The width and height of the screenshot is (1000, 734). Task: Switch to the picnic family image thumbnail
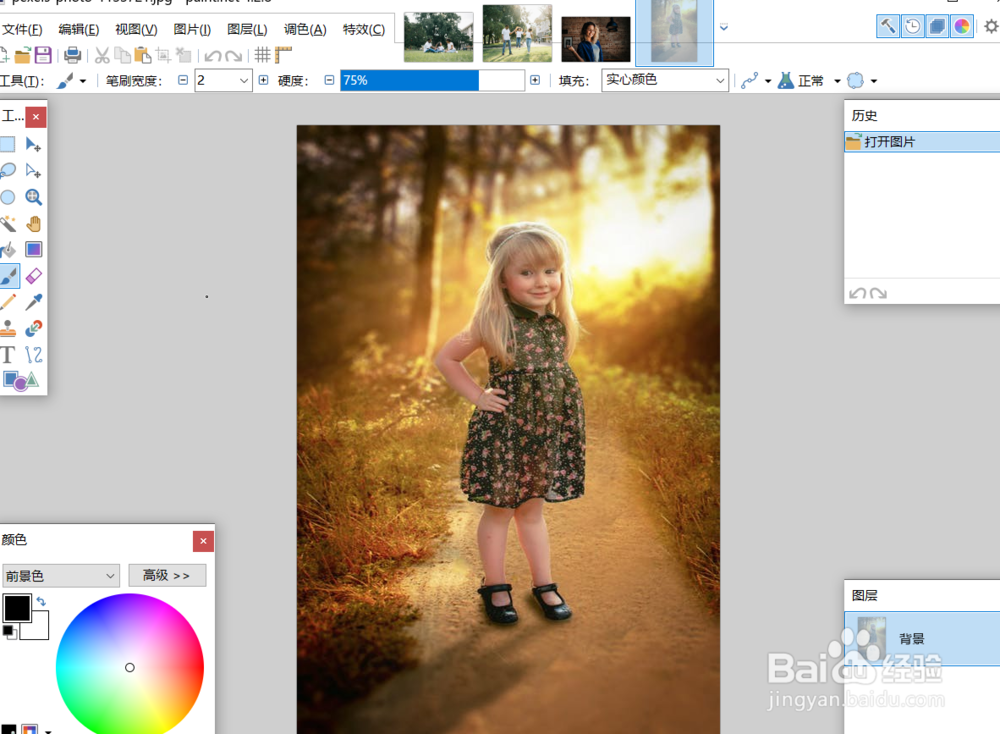point(439,37)
